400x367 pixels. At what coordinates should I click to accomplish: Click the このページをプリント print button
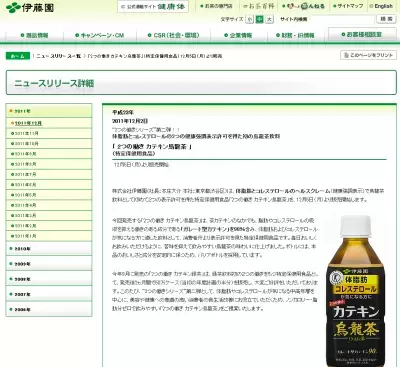[368, 55]
